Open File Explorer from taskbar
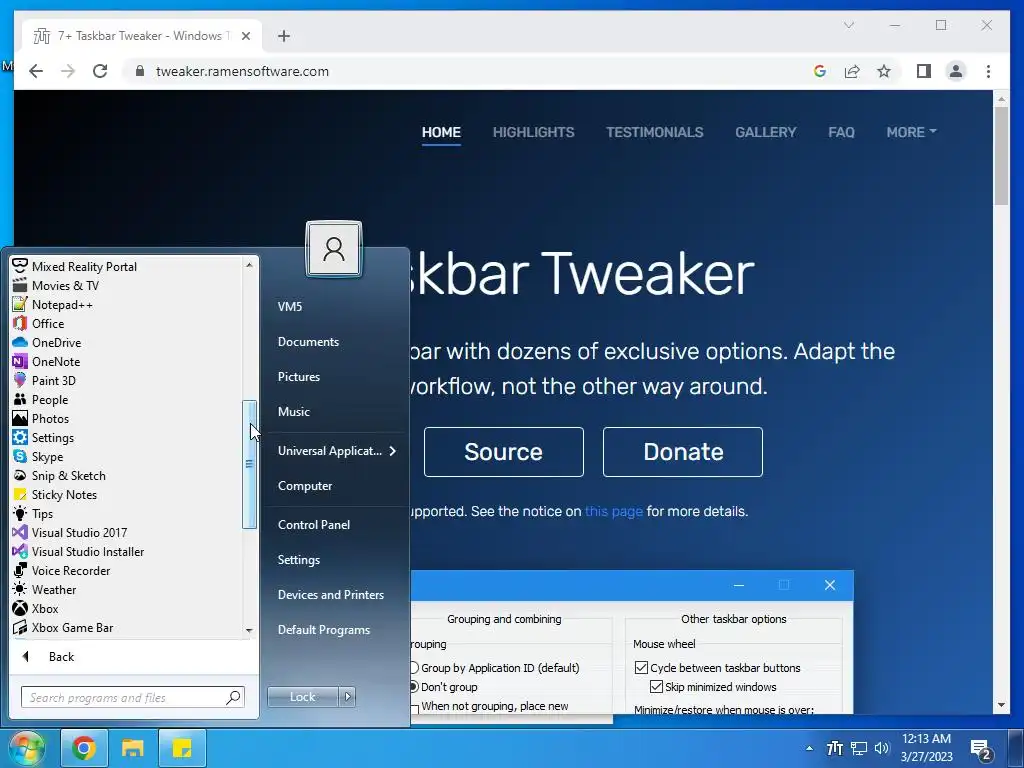This screenshot has width=1024, height=768. [133, 748]
